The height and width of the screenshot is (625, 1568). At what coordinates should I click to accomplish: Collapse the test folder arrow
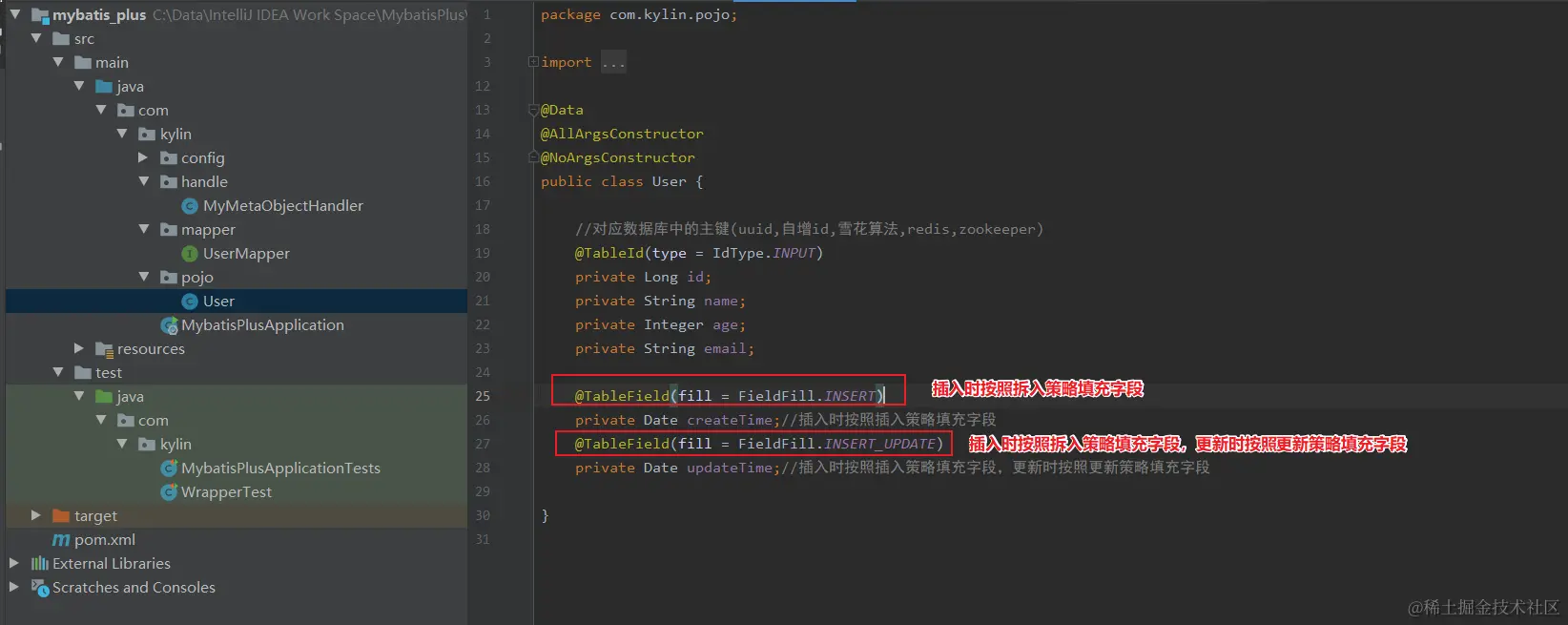tap(58, 372)
